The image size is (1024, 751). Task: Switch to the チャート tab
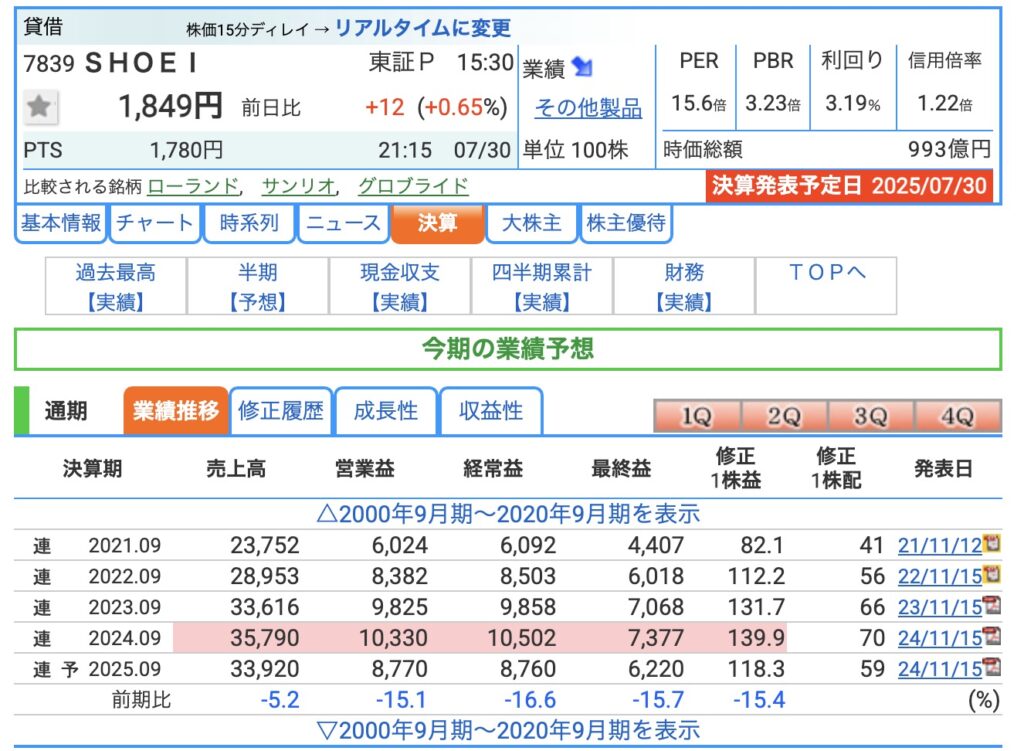[x=155, y=223]
